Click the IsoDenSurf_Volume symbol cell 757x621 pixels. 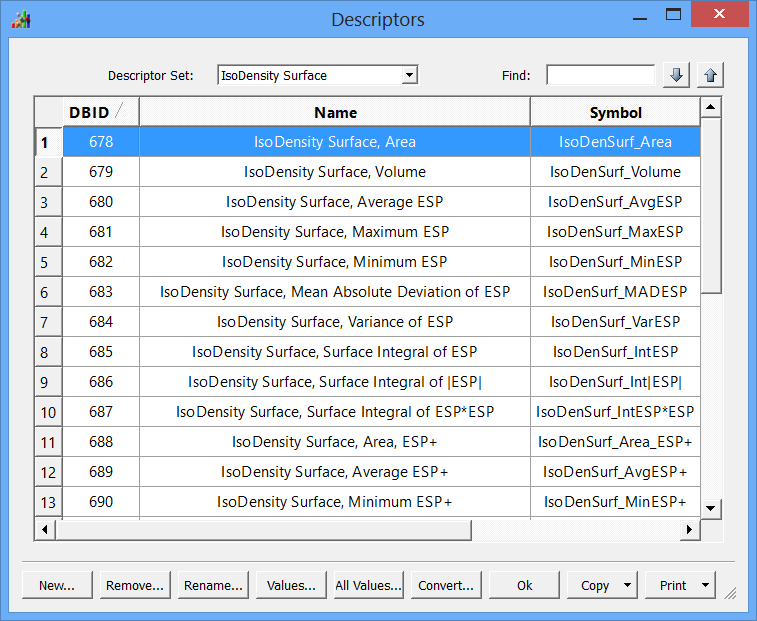point(616,172)
